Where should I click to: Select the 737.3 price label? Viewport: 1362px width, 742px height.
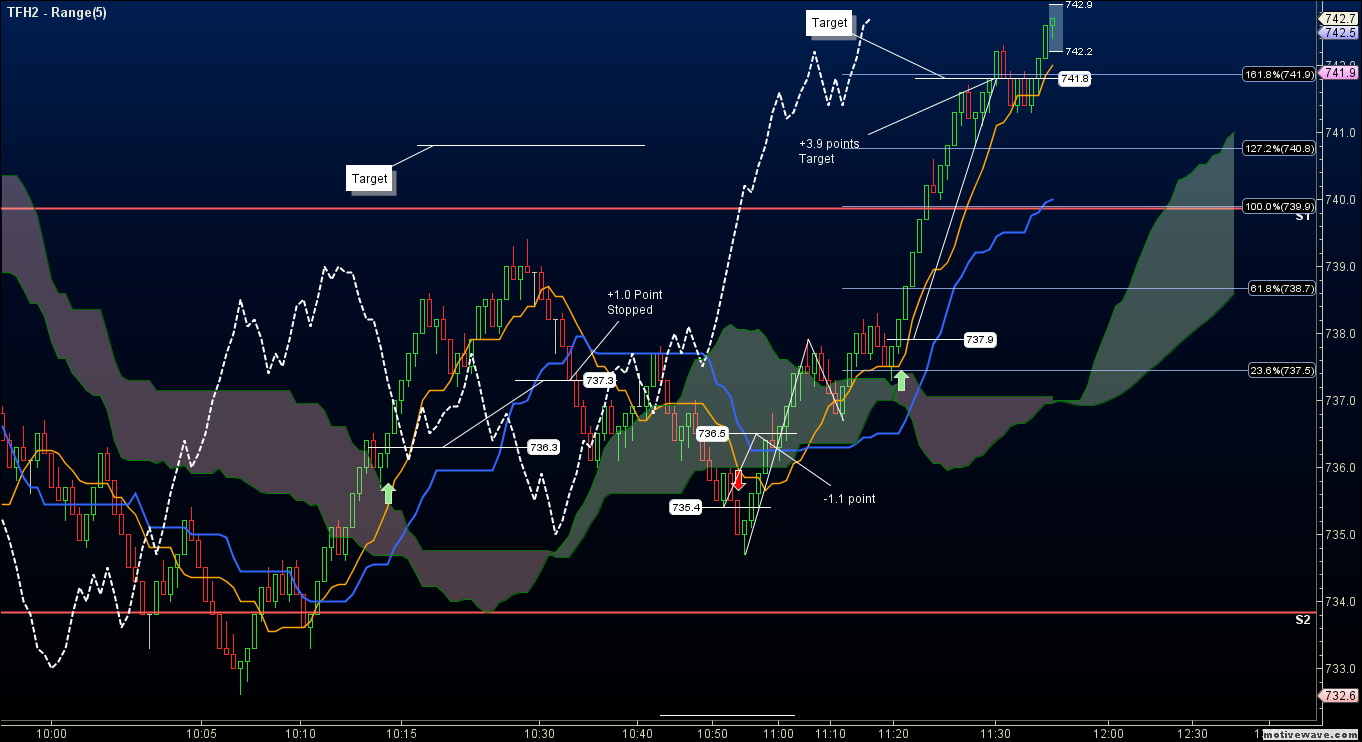click(600, 381)
